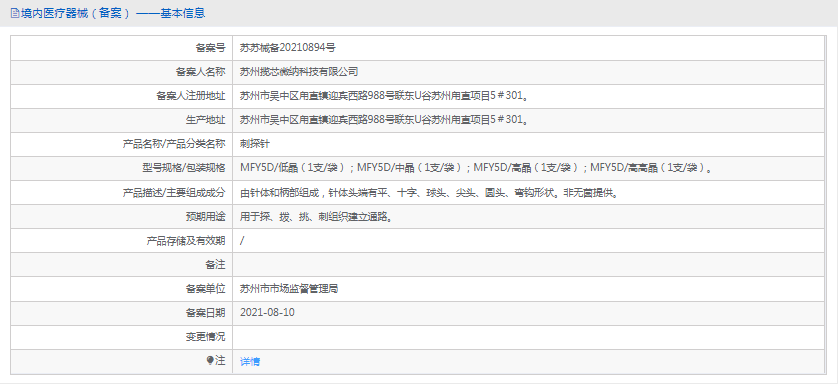Click the 产品存储及有效期 slash value

[242, 240]
